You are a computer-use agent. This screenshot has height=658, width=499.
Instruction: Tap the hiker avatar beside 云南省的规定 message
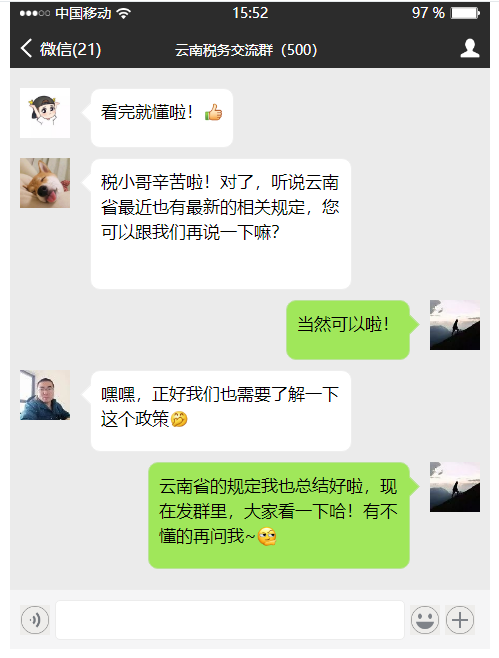coord(455,487)
